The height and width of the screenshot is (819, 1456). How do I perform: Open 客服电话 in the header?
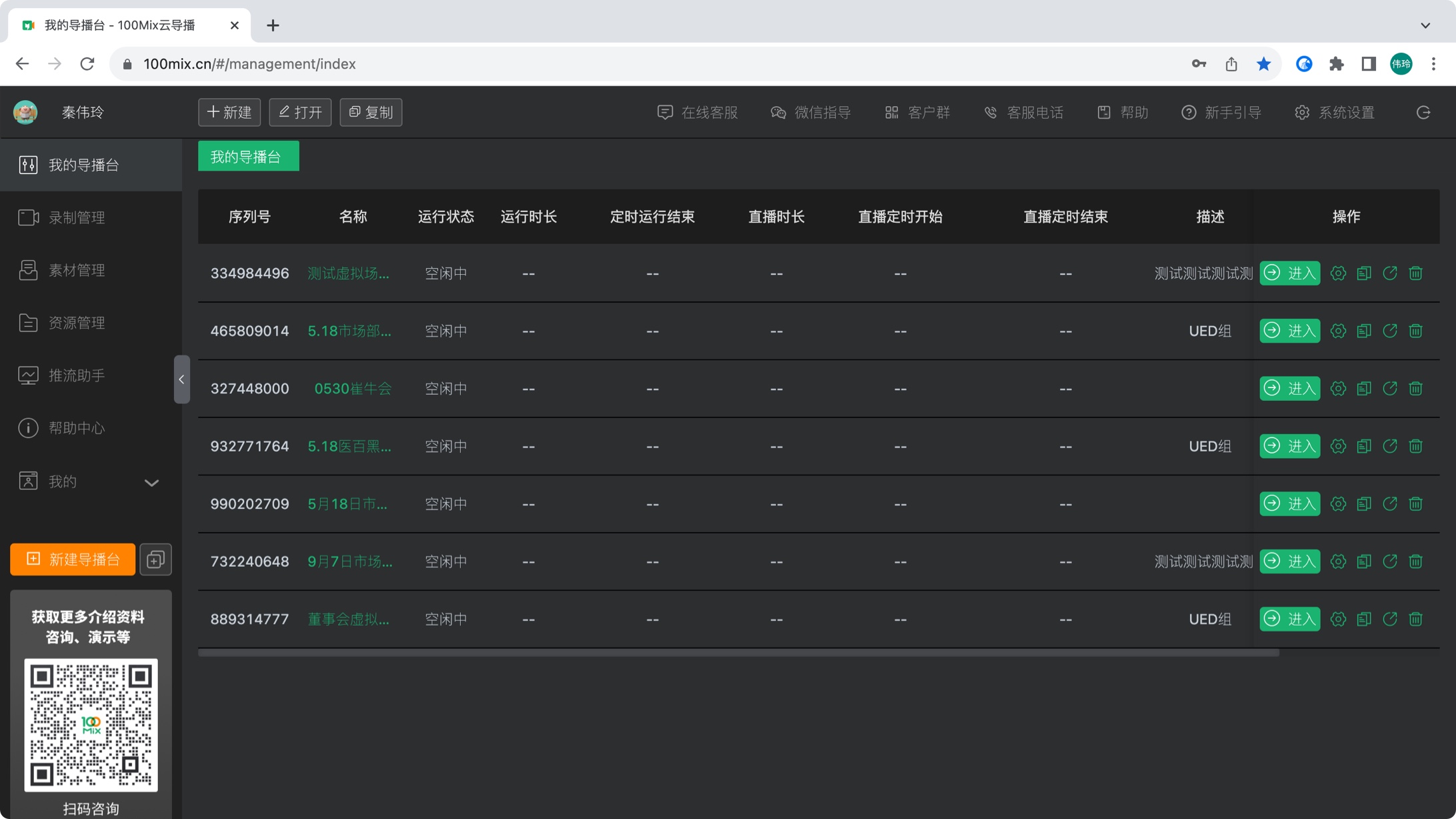point(1023,112)
